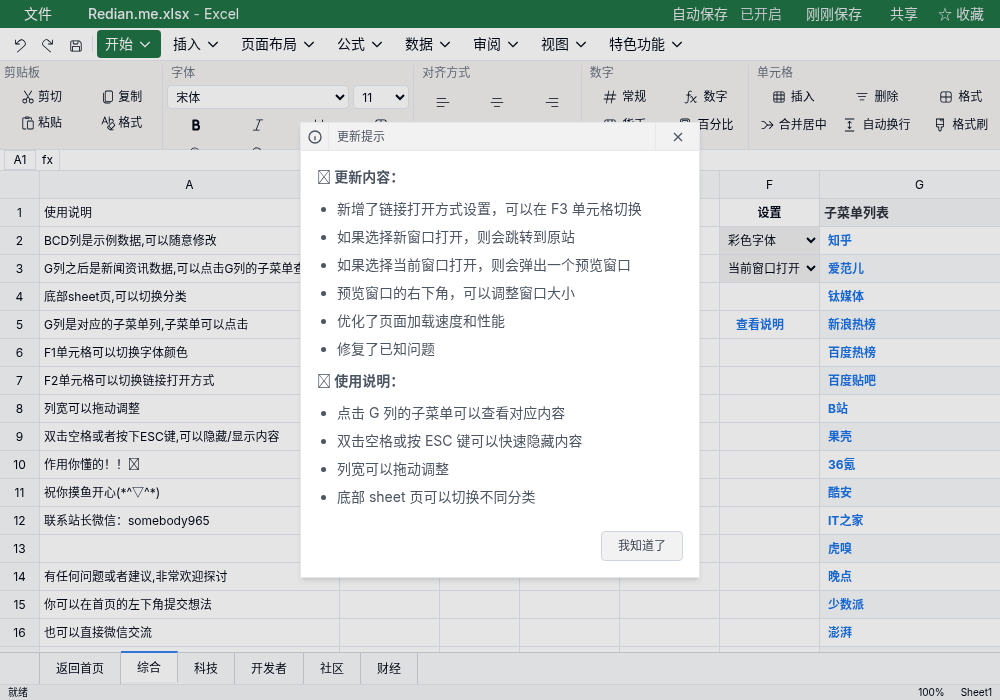Click the 返回首页 tab
1000x700 pixels.
click(x=80, y=668)
